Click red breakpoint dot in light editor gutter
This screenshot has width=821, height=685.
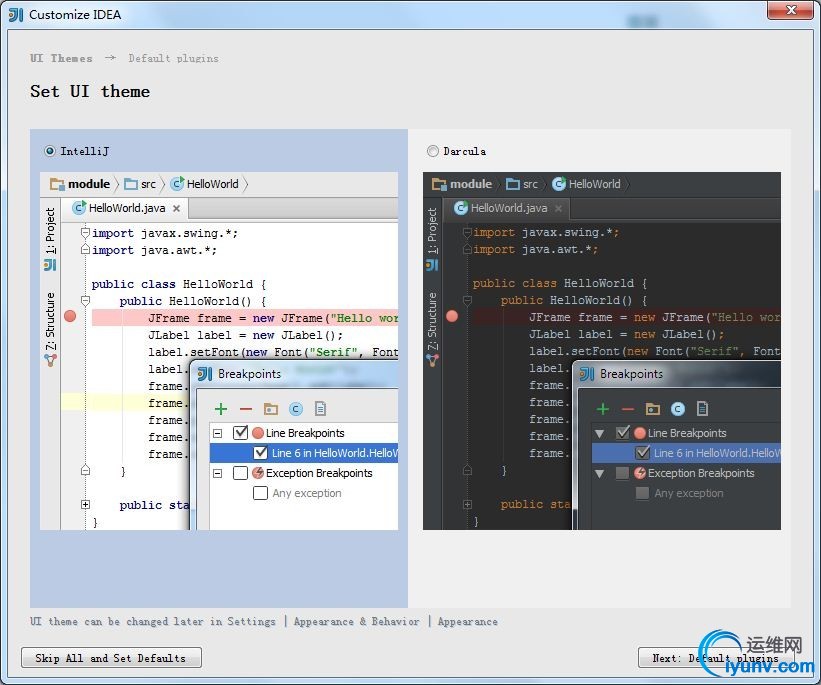point(70,316)
